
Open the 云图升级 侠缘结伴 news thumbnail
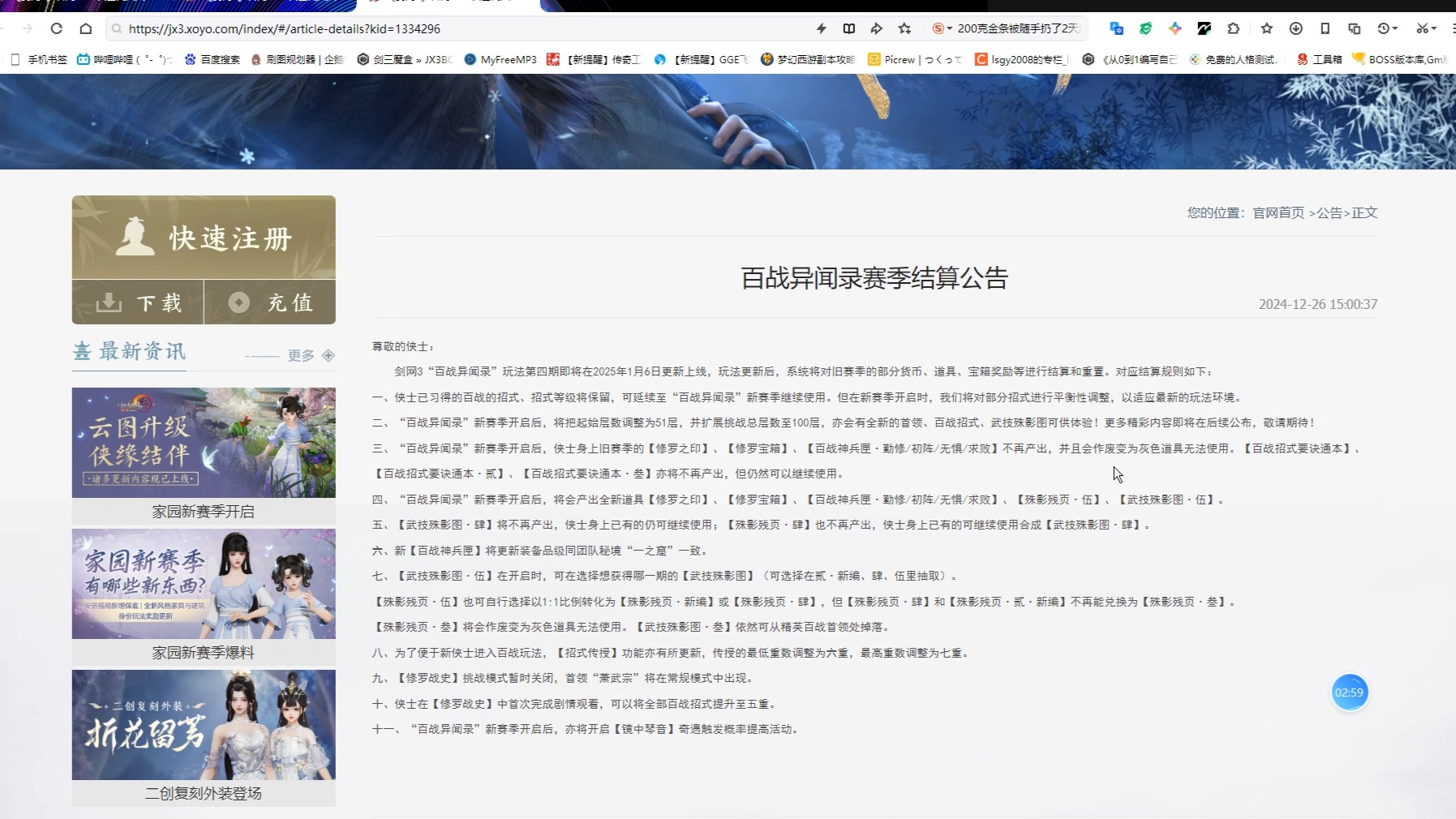point(204,443)
